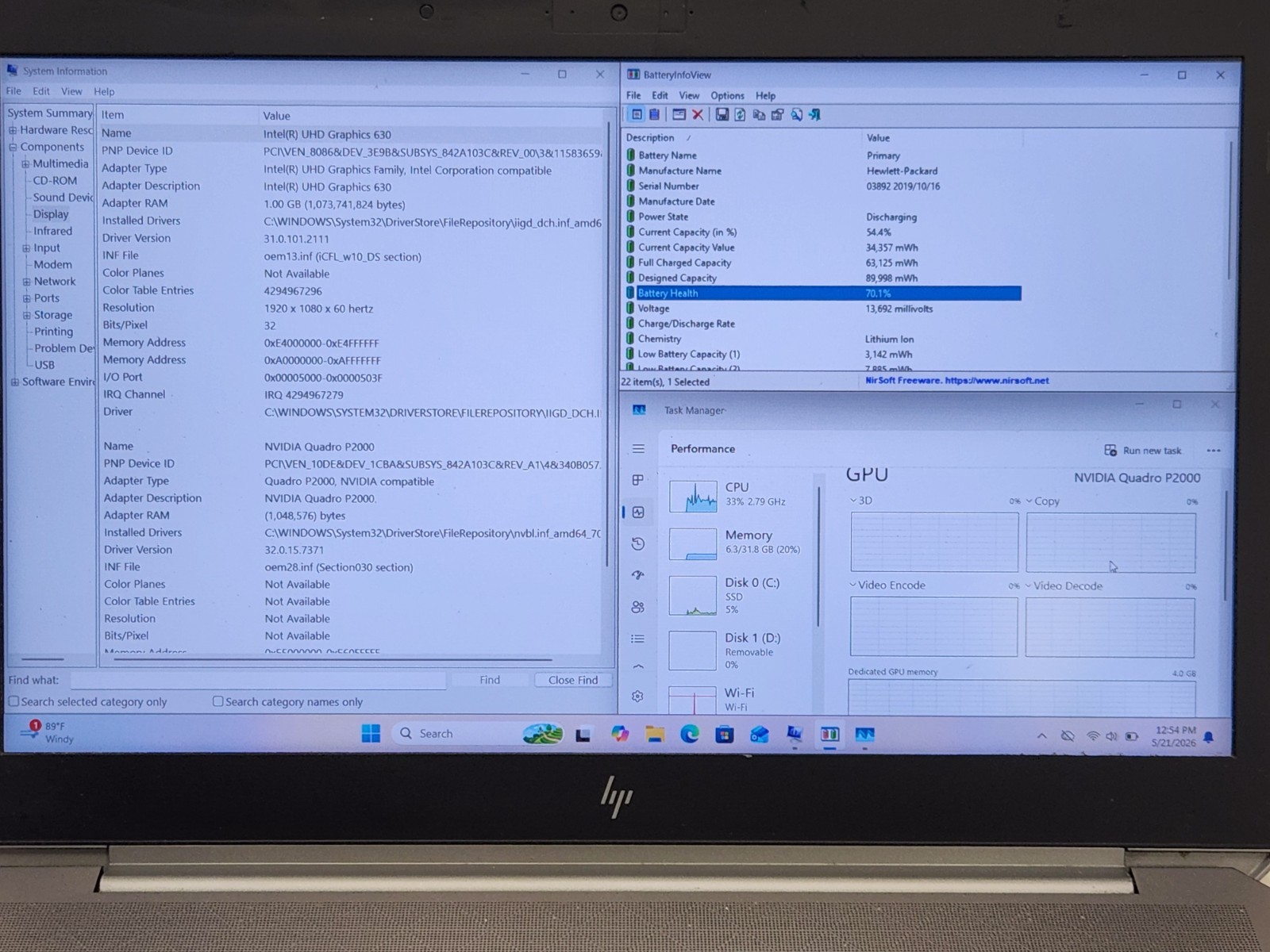Select Display tree item
1270x952 pixels.
coord(51,214)
